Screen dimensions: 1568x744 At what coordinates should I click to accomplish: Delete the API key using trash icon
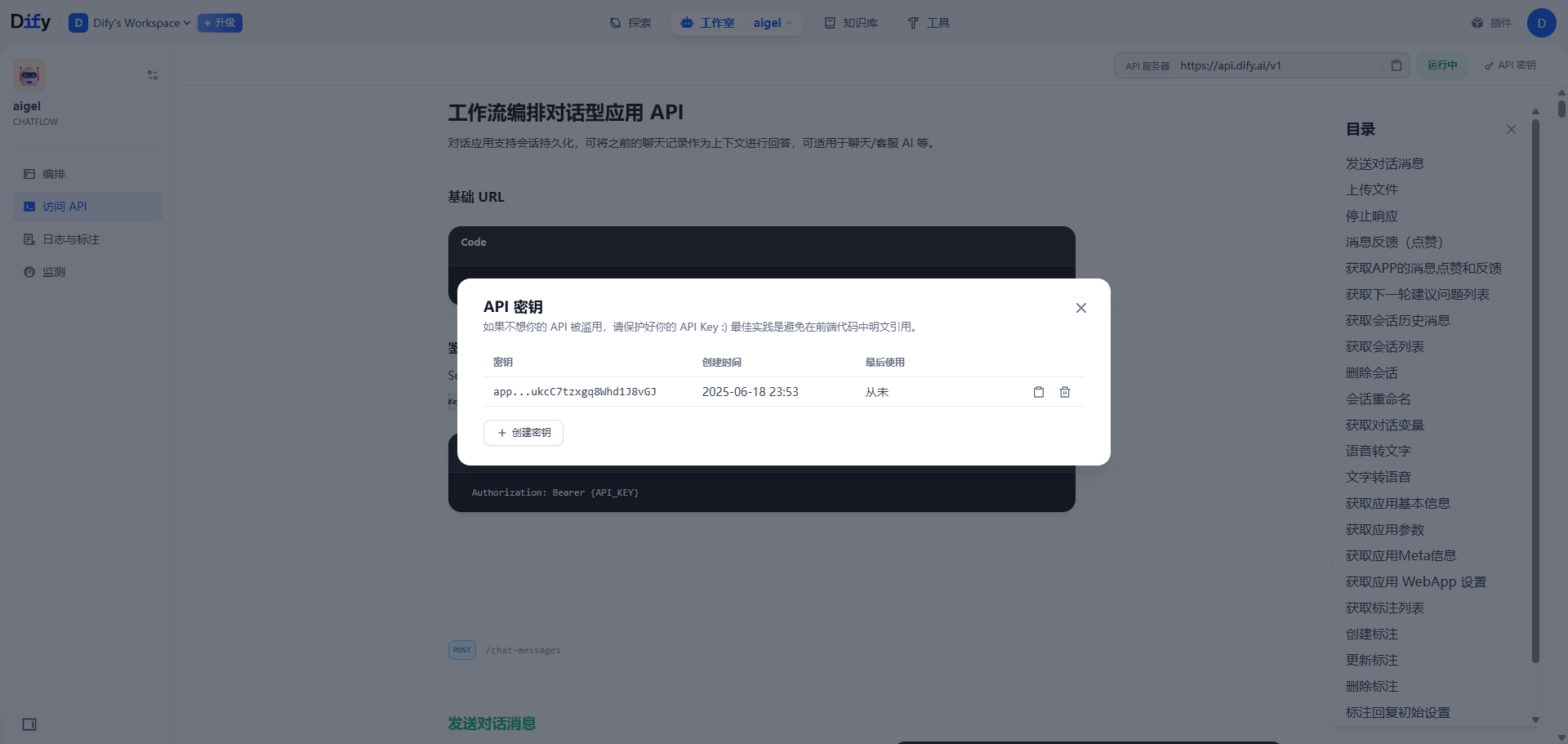(1064, 392)
